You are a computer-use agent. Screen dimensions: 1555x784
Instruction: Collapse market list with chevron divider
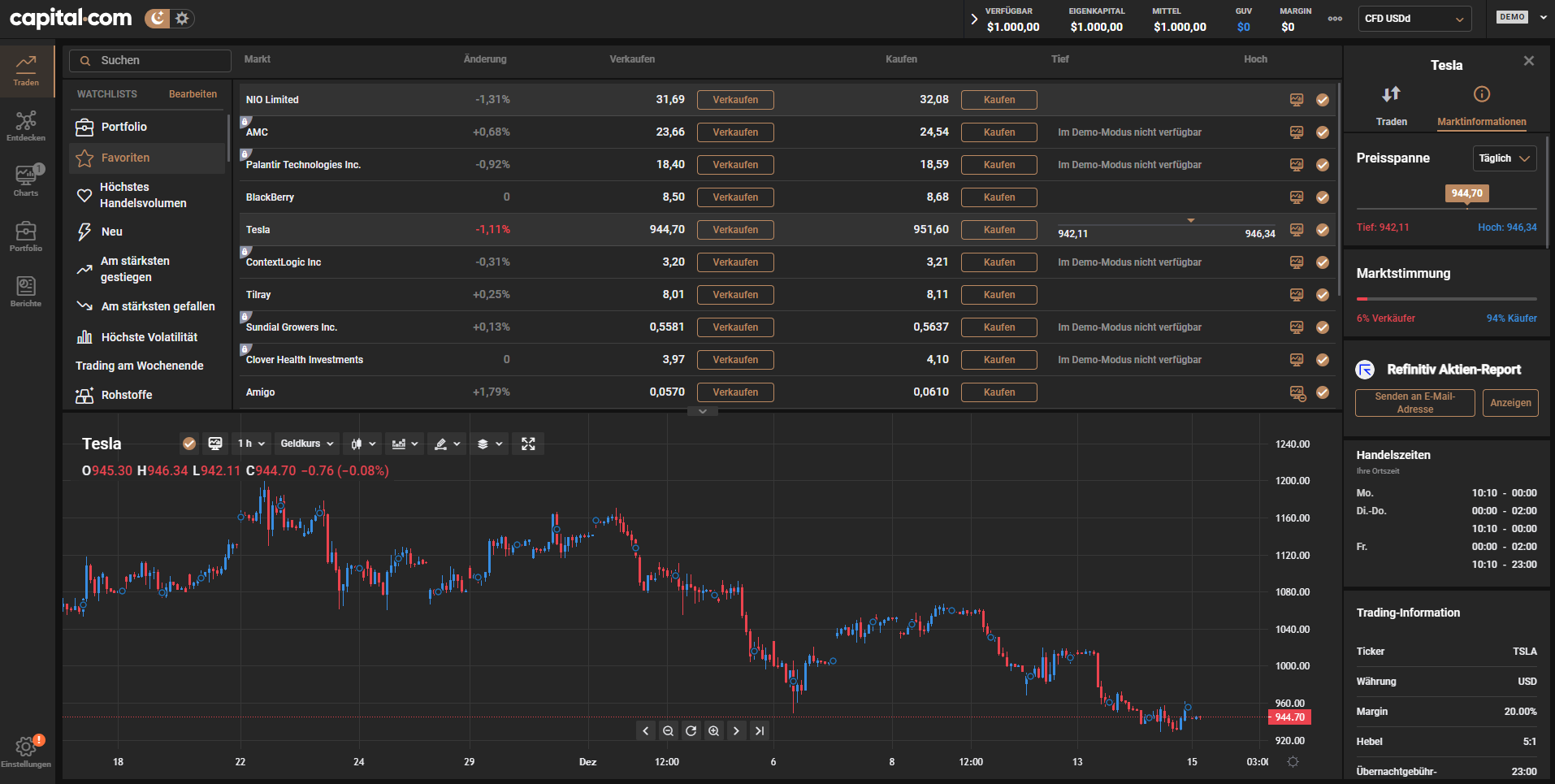[703, 412]
